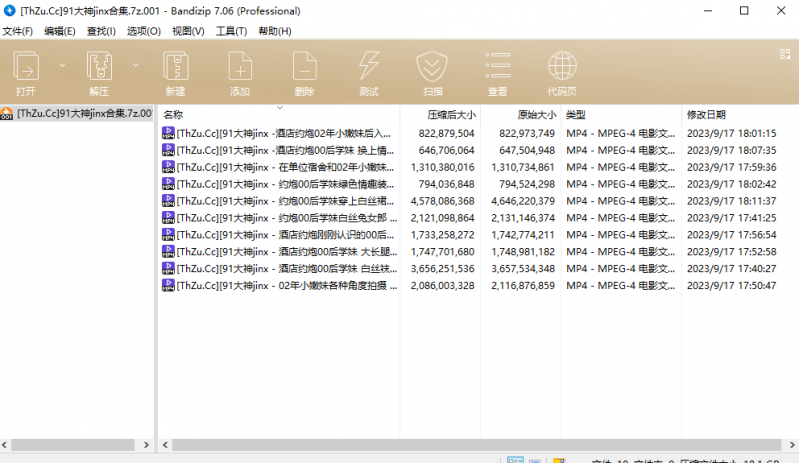Click the tree panel horizontal scrollbar thumb
Viewport: 799px width, 463px height.
click(72, 445)
